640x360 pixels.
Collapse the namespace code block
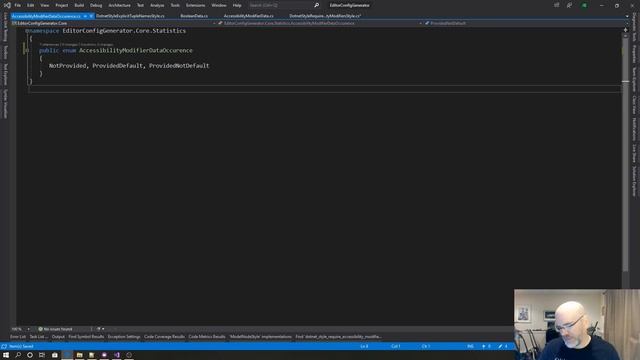tap(27, 31)
